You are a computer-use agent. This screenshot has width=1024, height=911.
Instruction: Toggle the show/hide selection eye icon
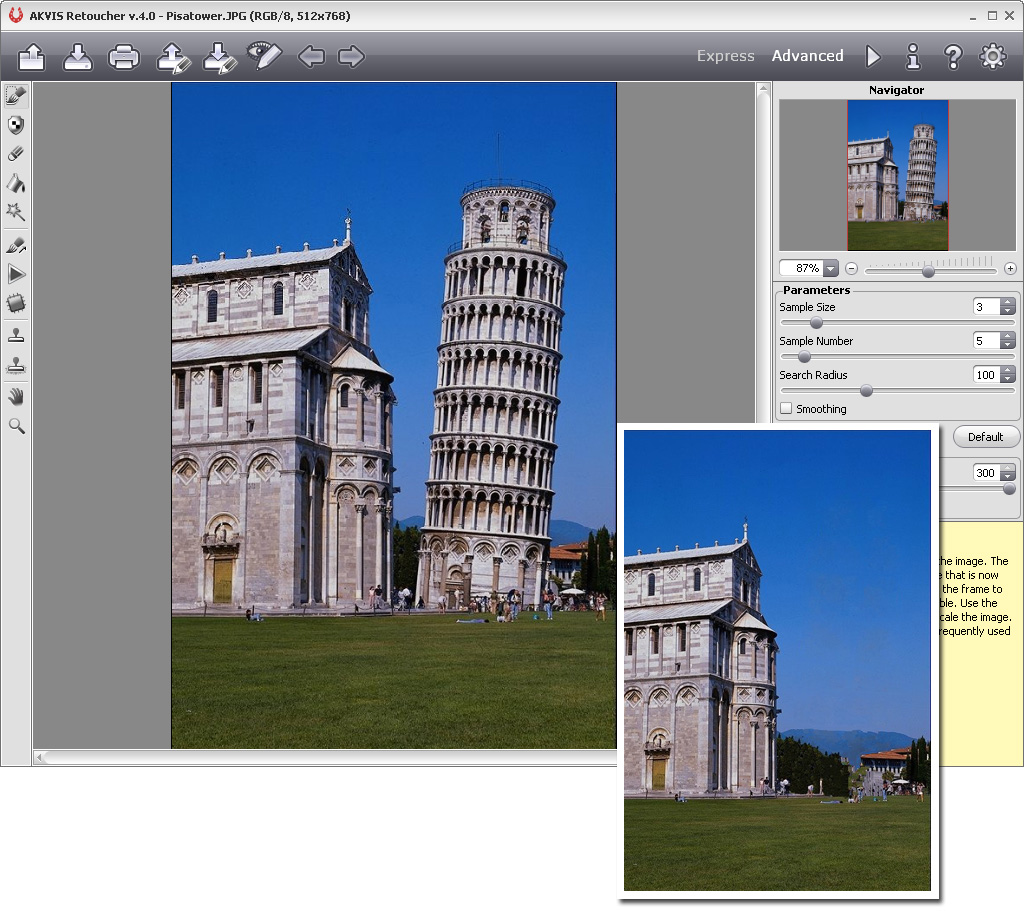(264, 56)
